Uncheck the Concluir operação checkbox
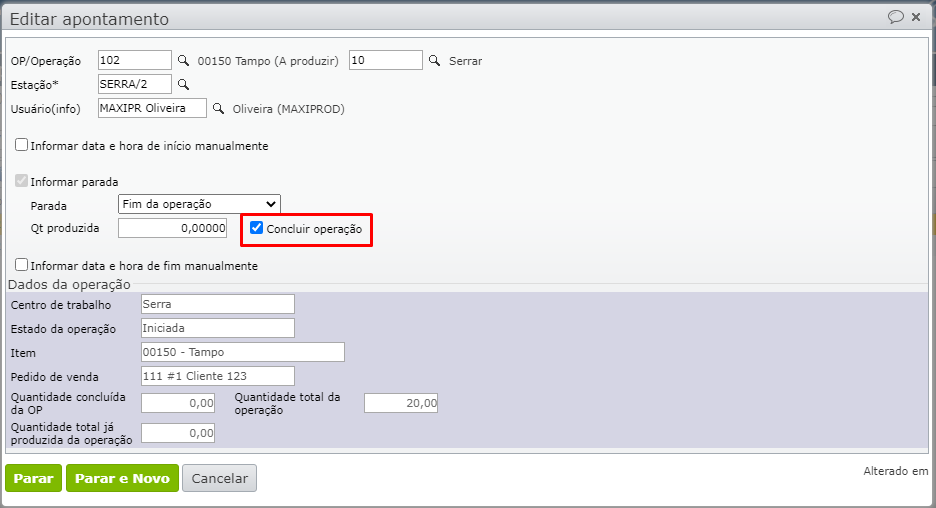936x508 pixels. (x=257, y=229)
